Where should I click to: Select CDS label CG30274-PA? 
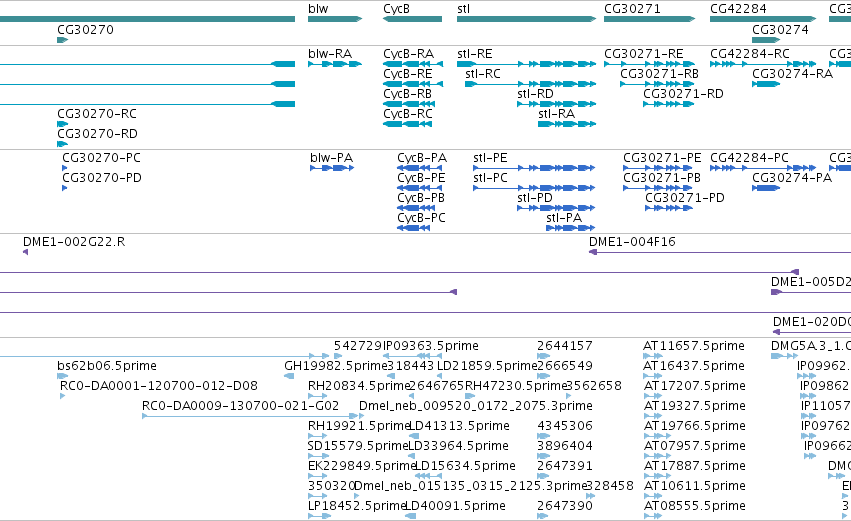tap(792, 178)
